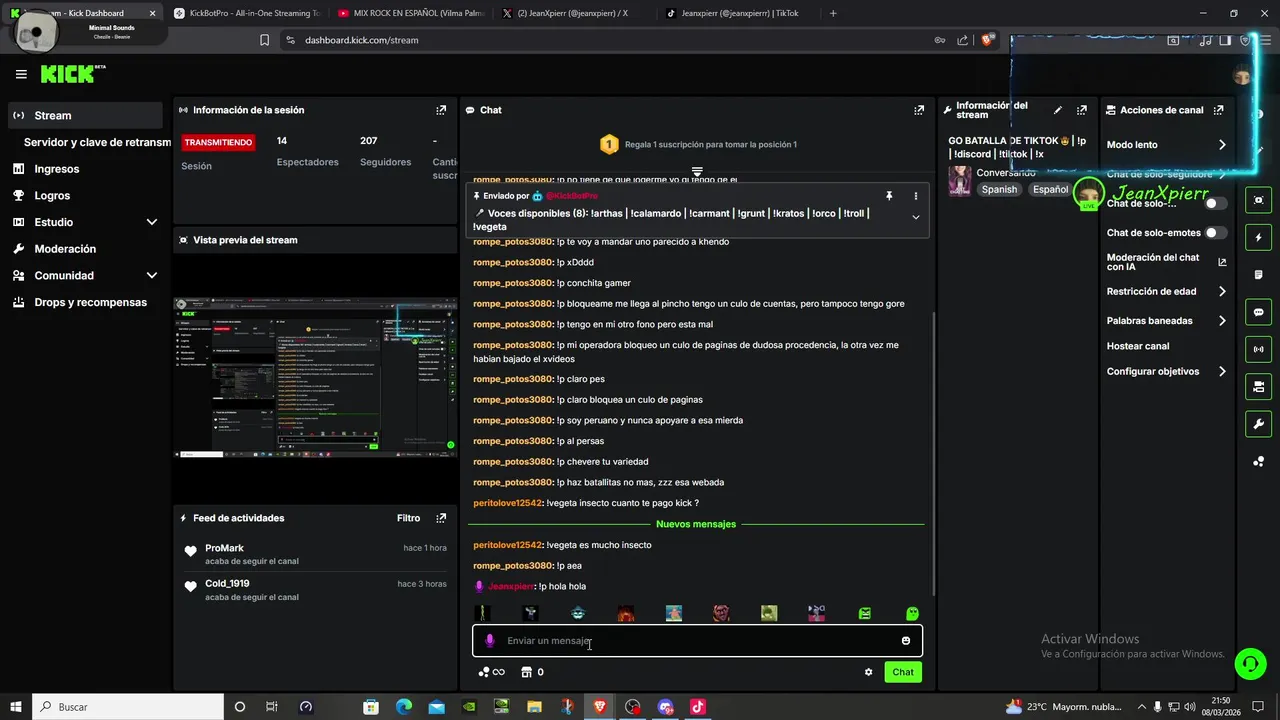Open three-dot options on pinned message
This screenshot has height=720, width=1280.
tap(915, 196)
